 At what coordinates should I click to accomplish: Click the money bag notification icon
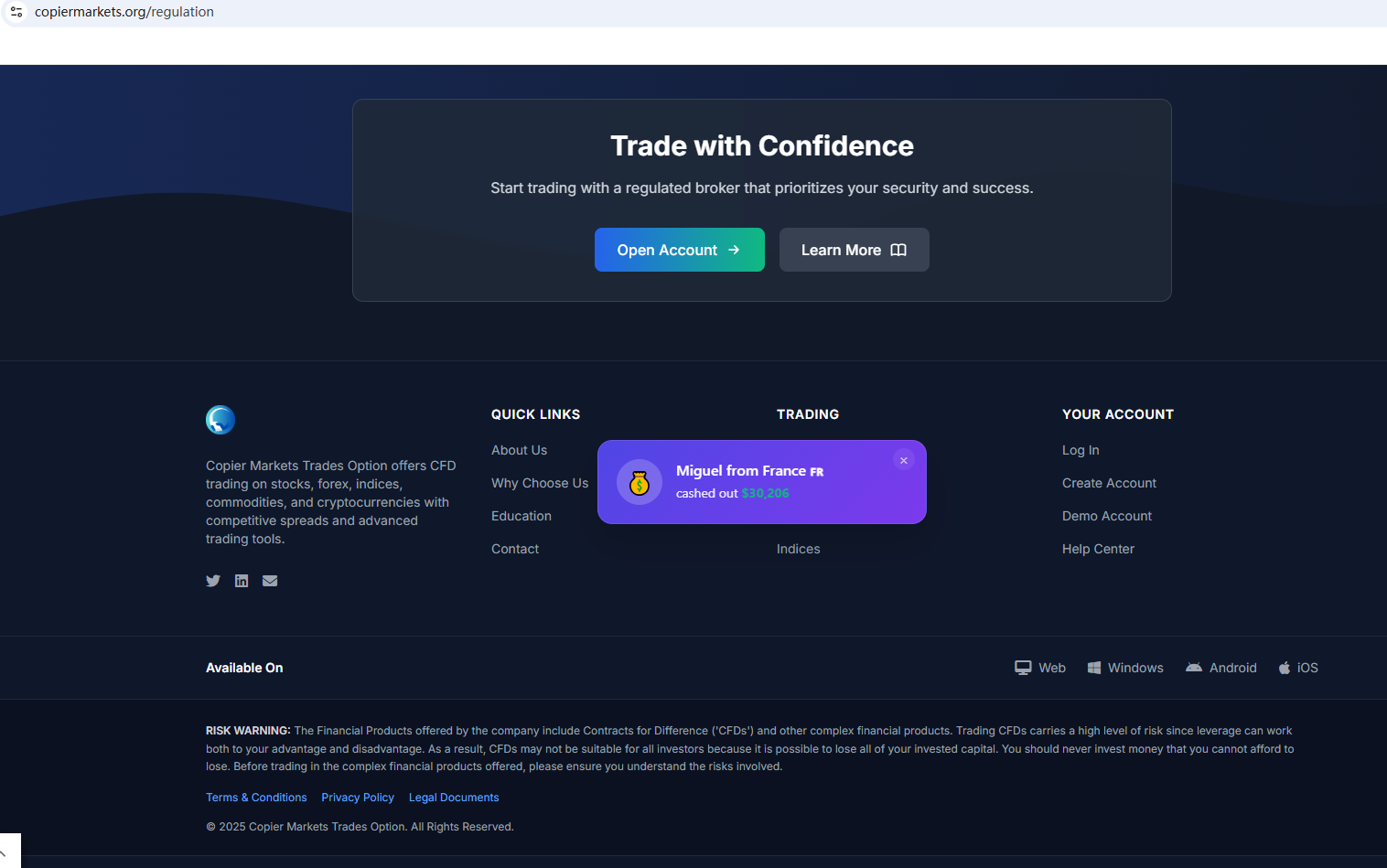point(640,482)
